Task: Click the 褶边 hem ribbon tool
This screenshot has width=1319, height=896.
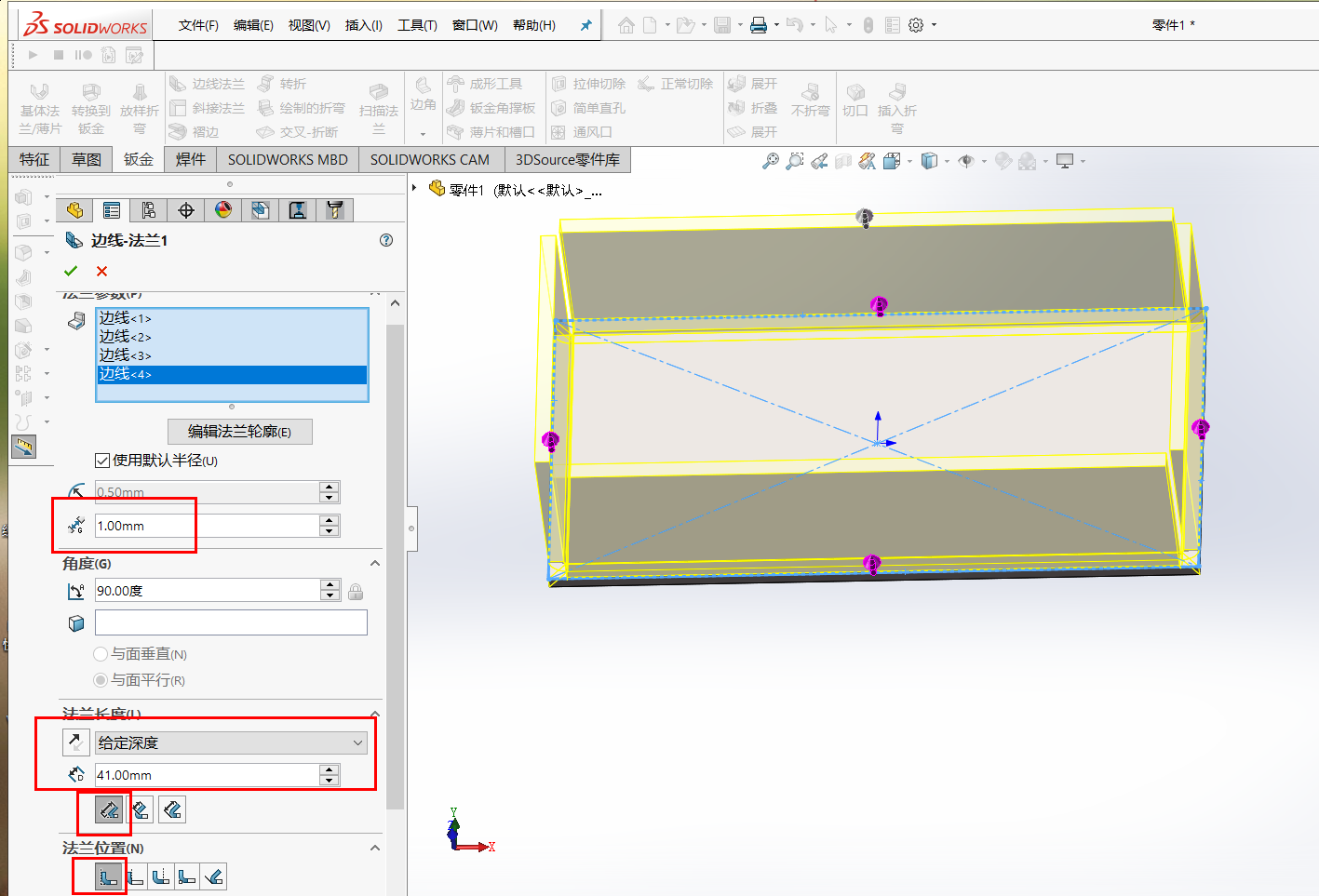Action: (195, 132)
